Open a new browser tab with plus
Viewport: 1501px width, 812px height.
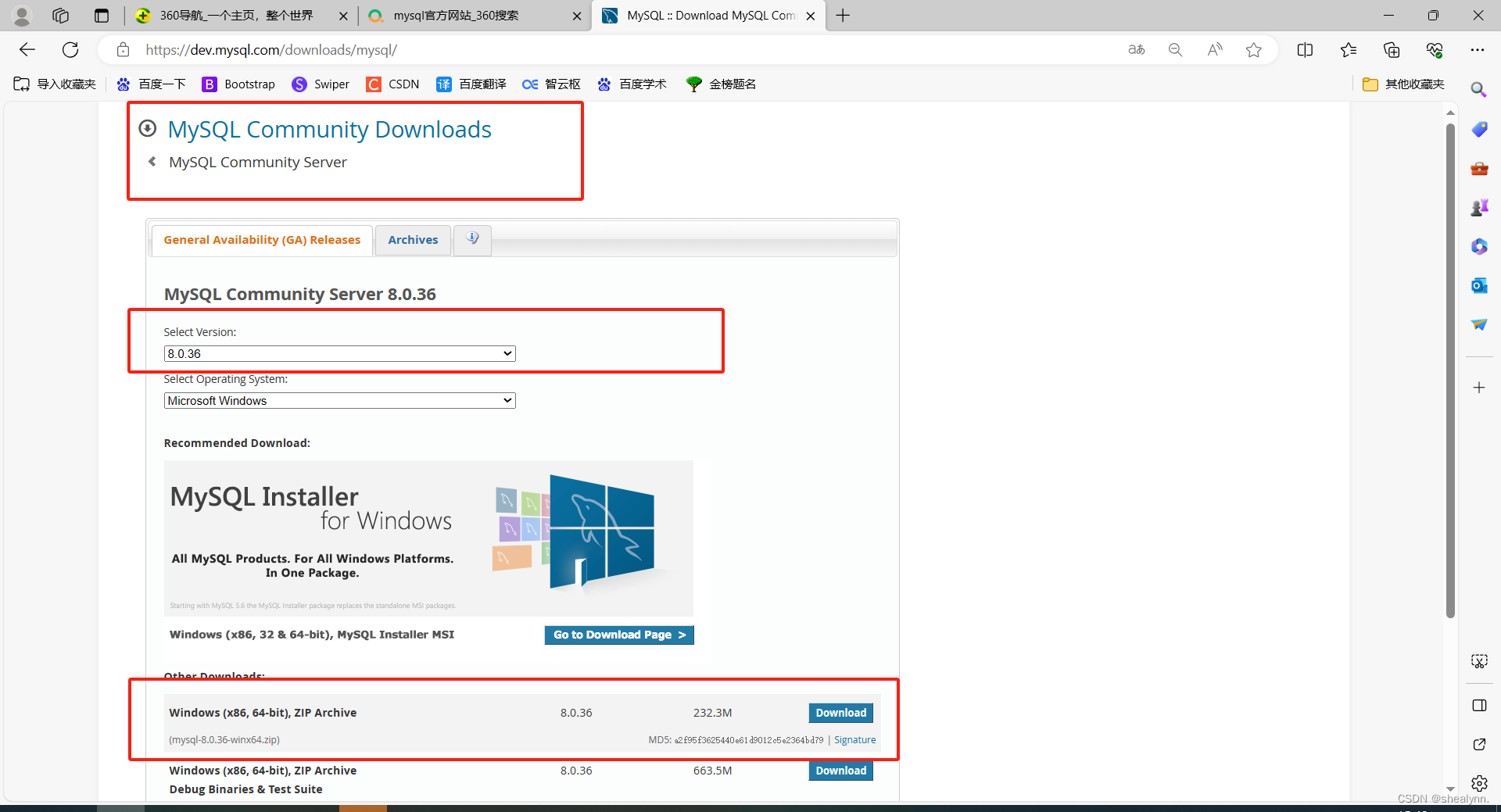[843, 16]
